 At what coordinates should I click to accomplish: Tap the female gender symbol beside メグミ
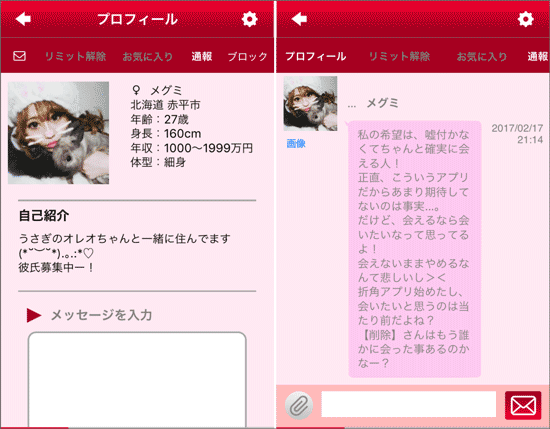point(136,91)
